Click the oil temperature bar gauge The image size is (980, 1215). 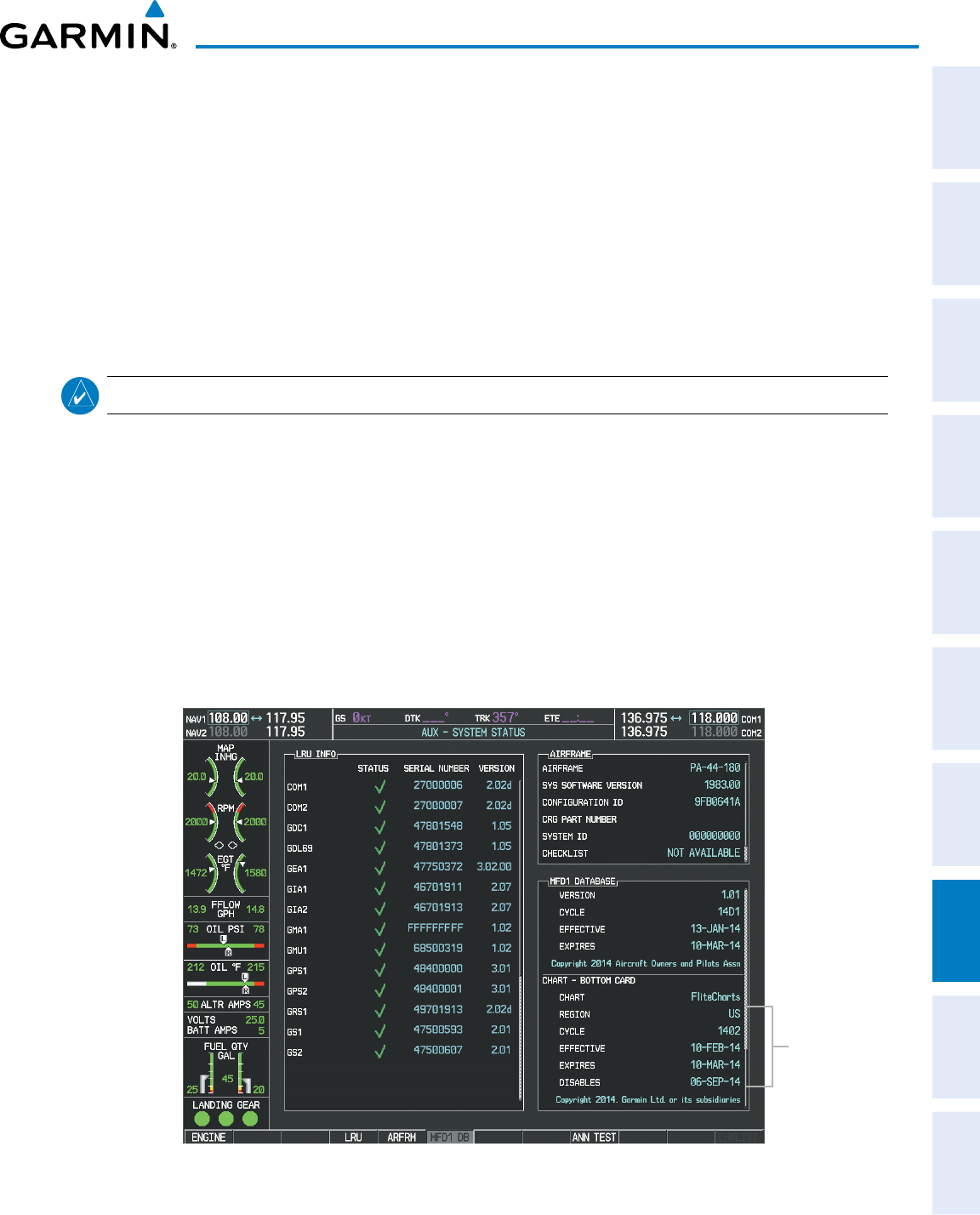point(225,984)
